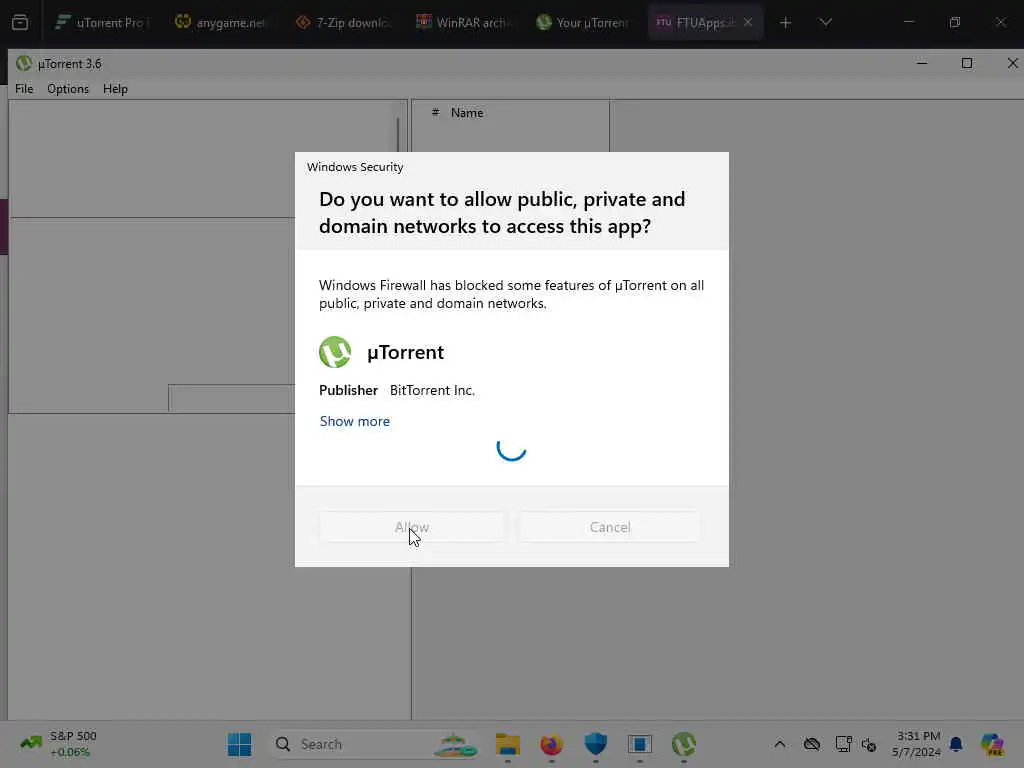Open the Help menu in µTorrent
Viewport: 1024px width, 768px height.
pos(115,89)
